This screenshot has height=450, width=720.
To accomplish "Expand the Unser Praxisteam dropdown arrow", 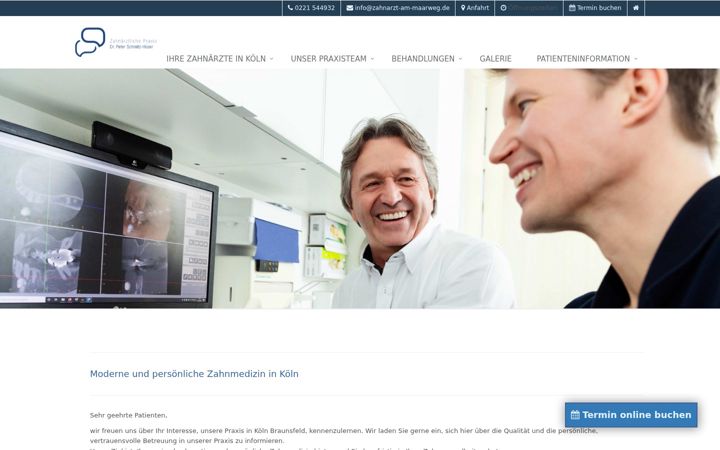I will tap(372, 59).
